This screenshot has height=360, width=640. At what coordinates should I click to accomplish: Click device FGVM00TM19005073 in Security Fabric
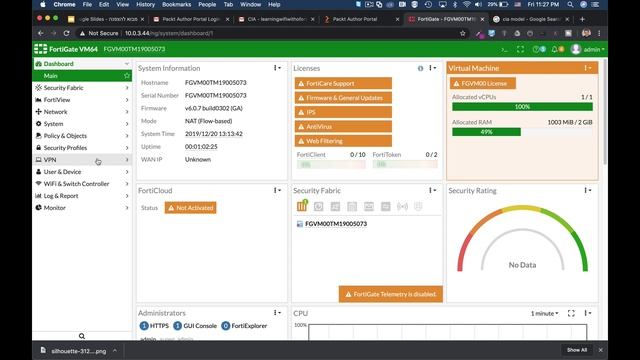click(x=336, y=224)
